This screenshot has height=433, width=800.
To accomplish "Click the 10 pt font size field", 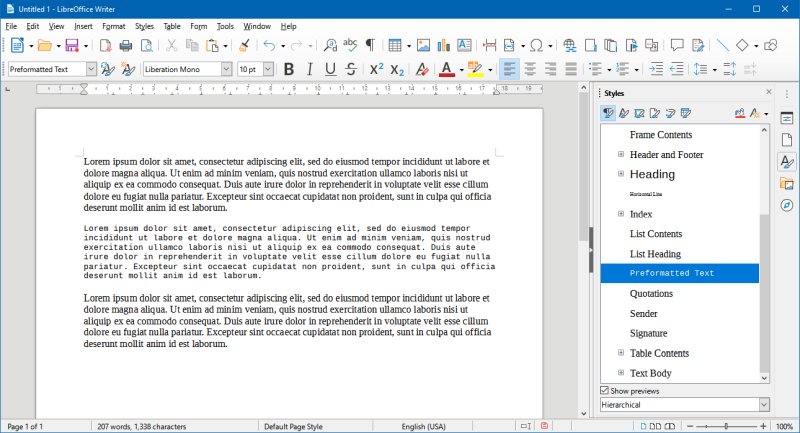I will (248, 69).
